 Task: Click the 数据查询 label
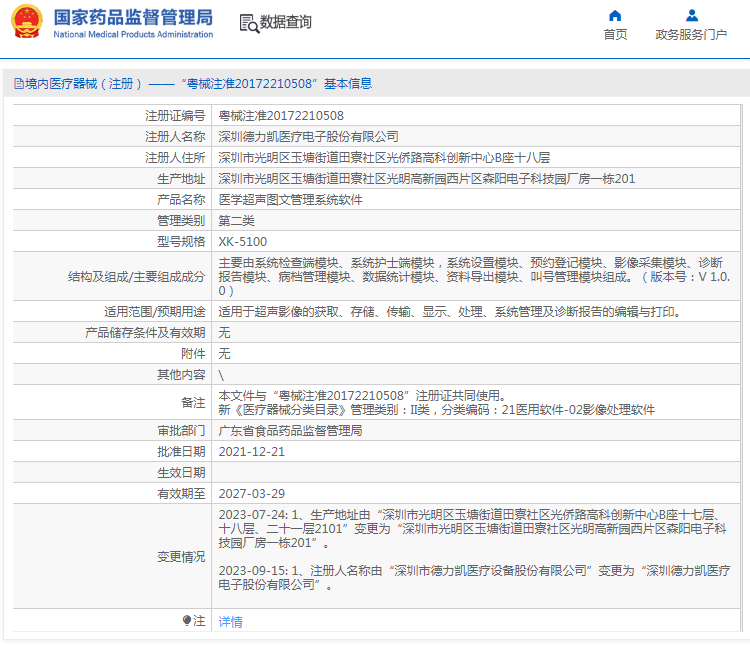(286, 22)
